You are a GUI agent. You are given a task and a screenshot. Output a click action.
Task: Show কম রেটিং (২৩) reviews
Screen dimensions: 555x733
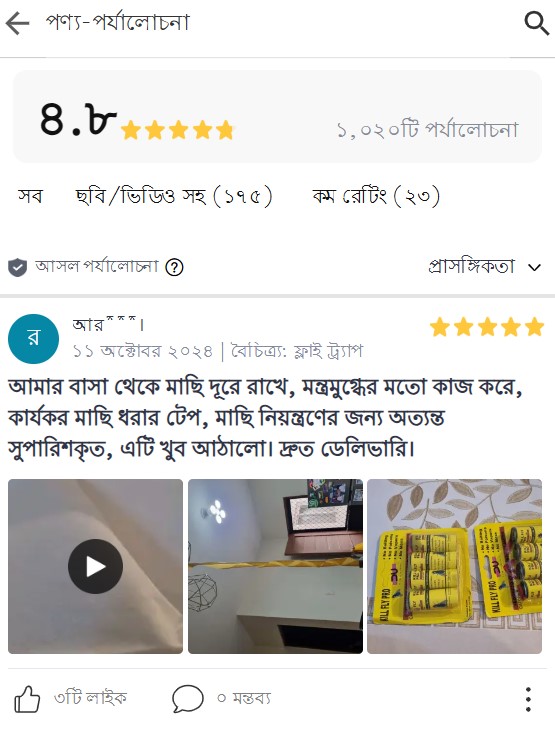pos(376,196)
